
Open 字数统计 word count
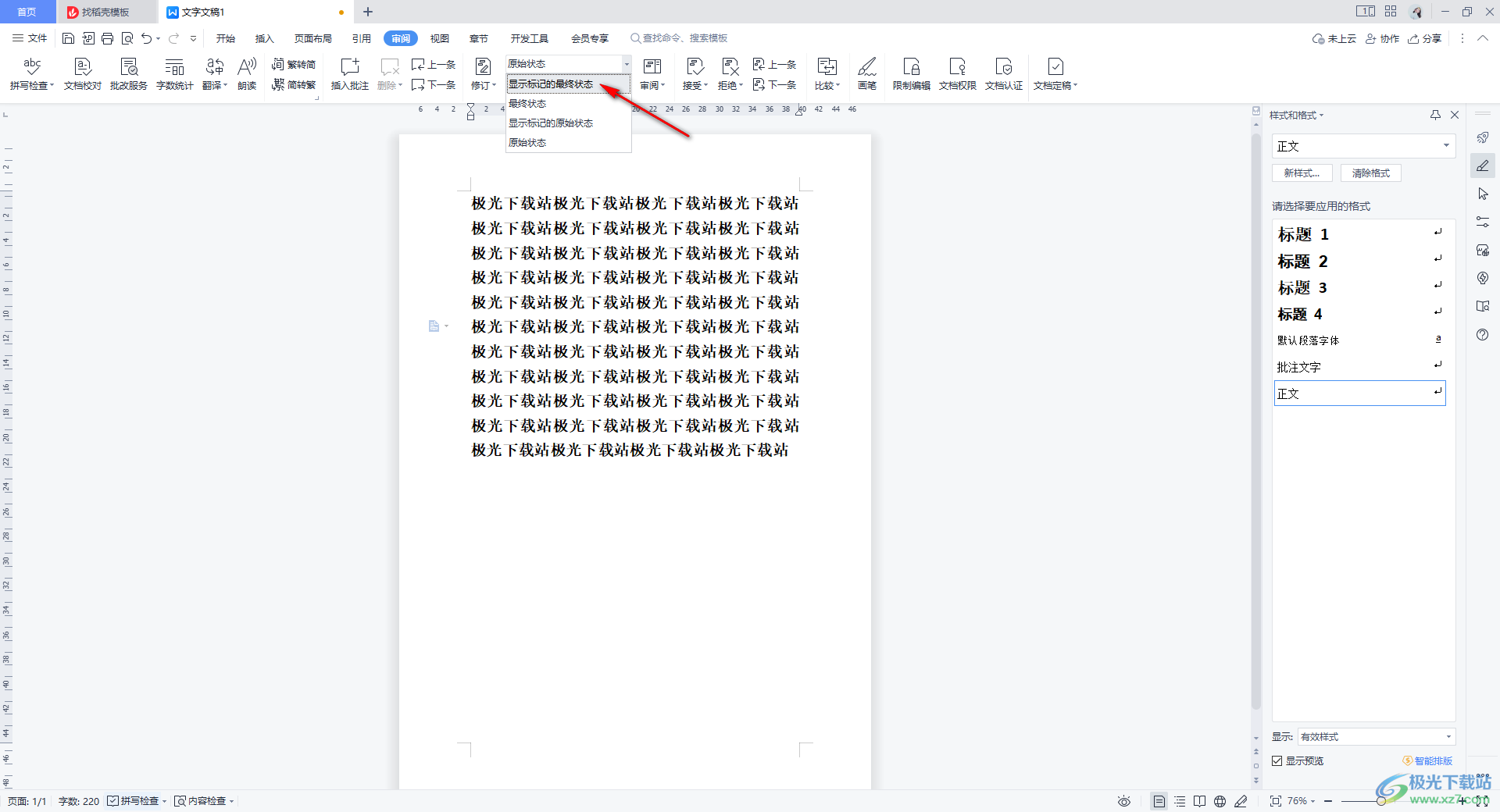pos(175,74)
